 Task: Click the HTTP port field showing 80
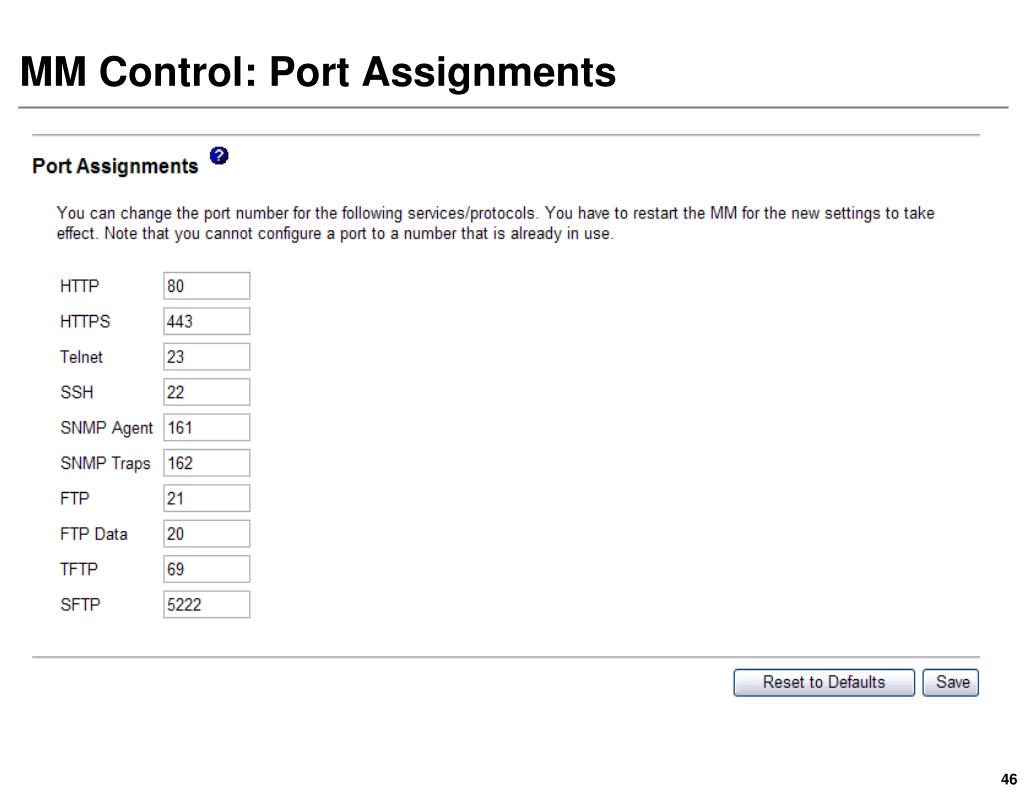coord(206,286)
